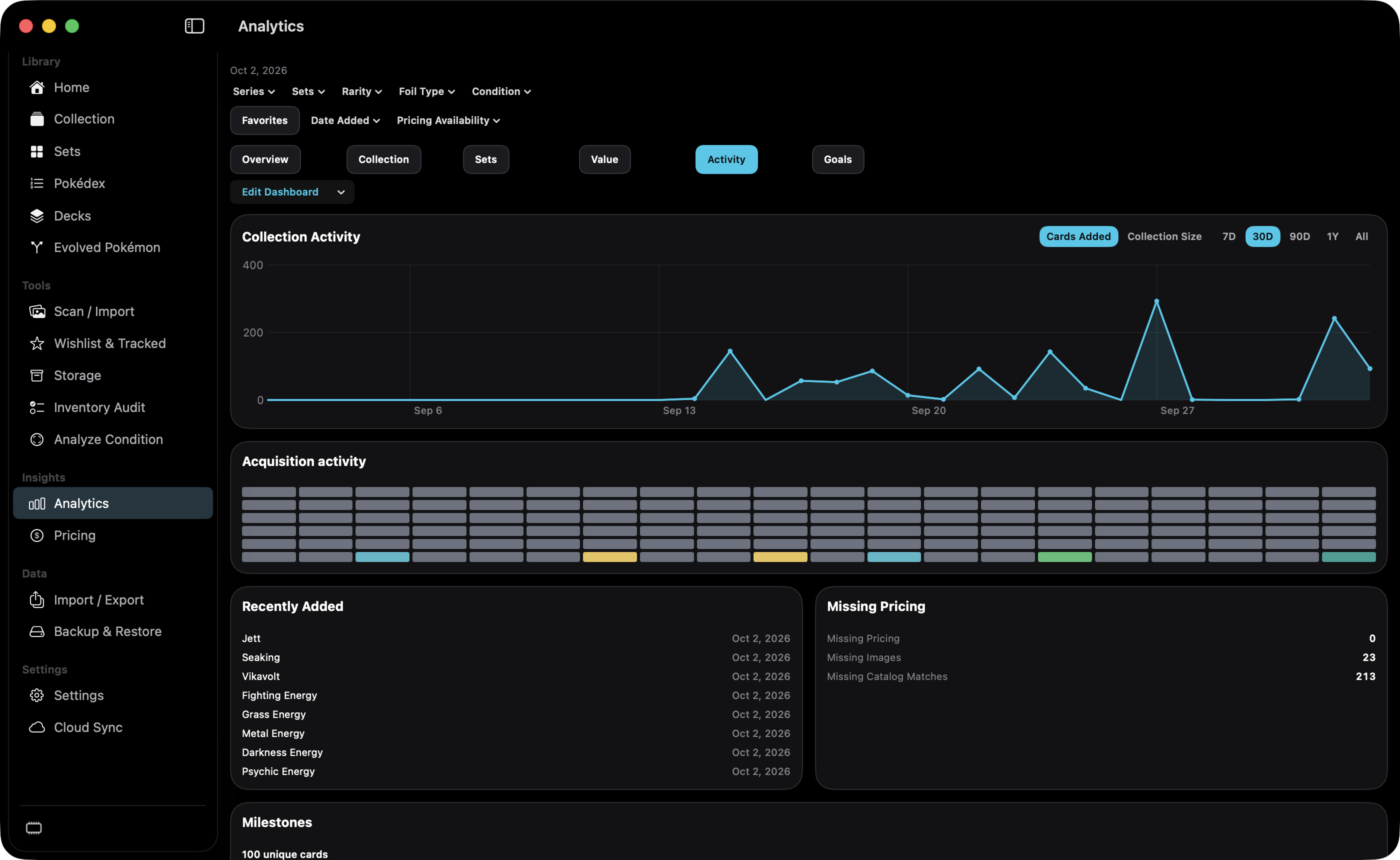Go to Sets in the sidebar
1400x860 pixels.
click(x=112, y=151)
